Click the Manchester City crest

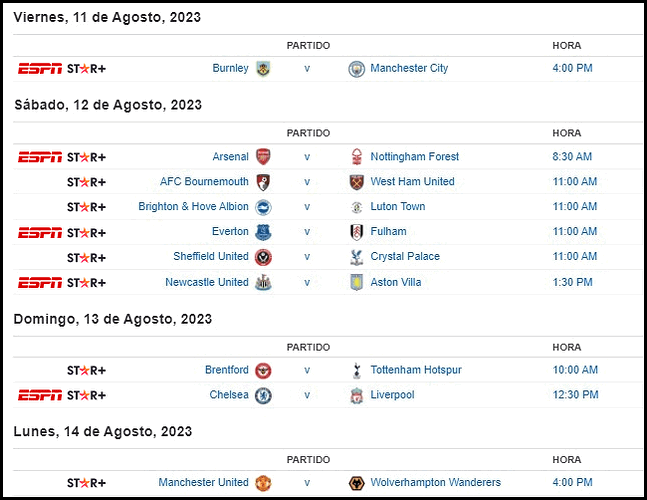[357, 69]
